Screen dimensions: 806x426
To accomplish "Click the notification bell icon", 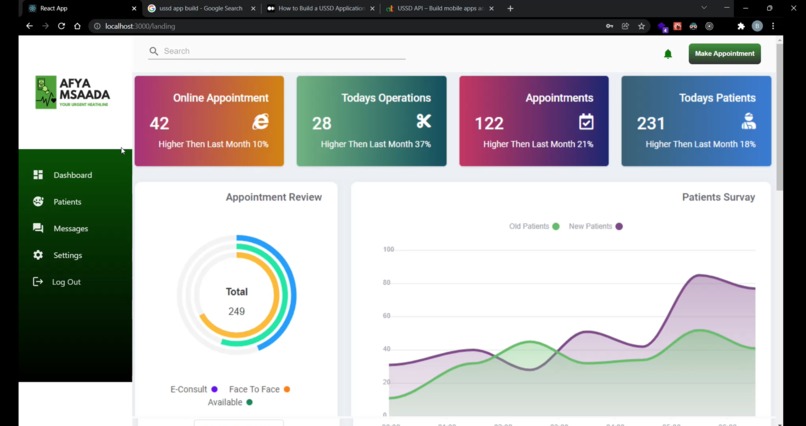I will [x=668, y=54].
